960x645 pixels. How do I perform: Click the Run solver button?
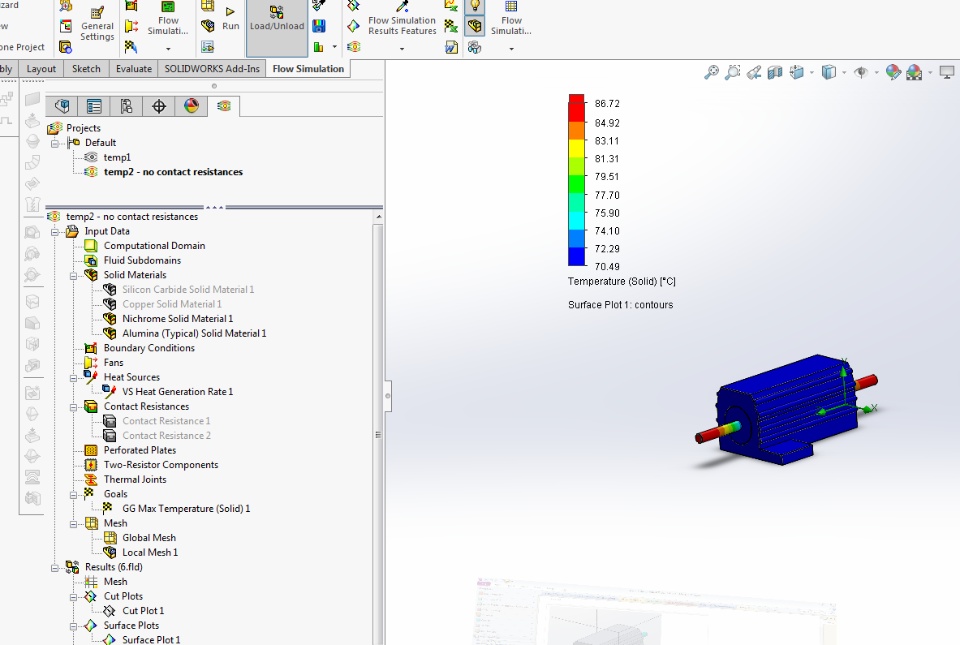click(230, 19)
